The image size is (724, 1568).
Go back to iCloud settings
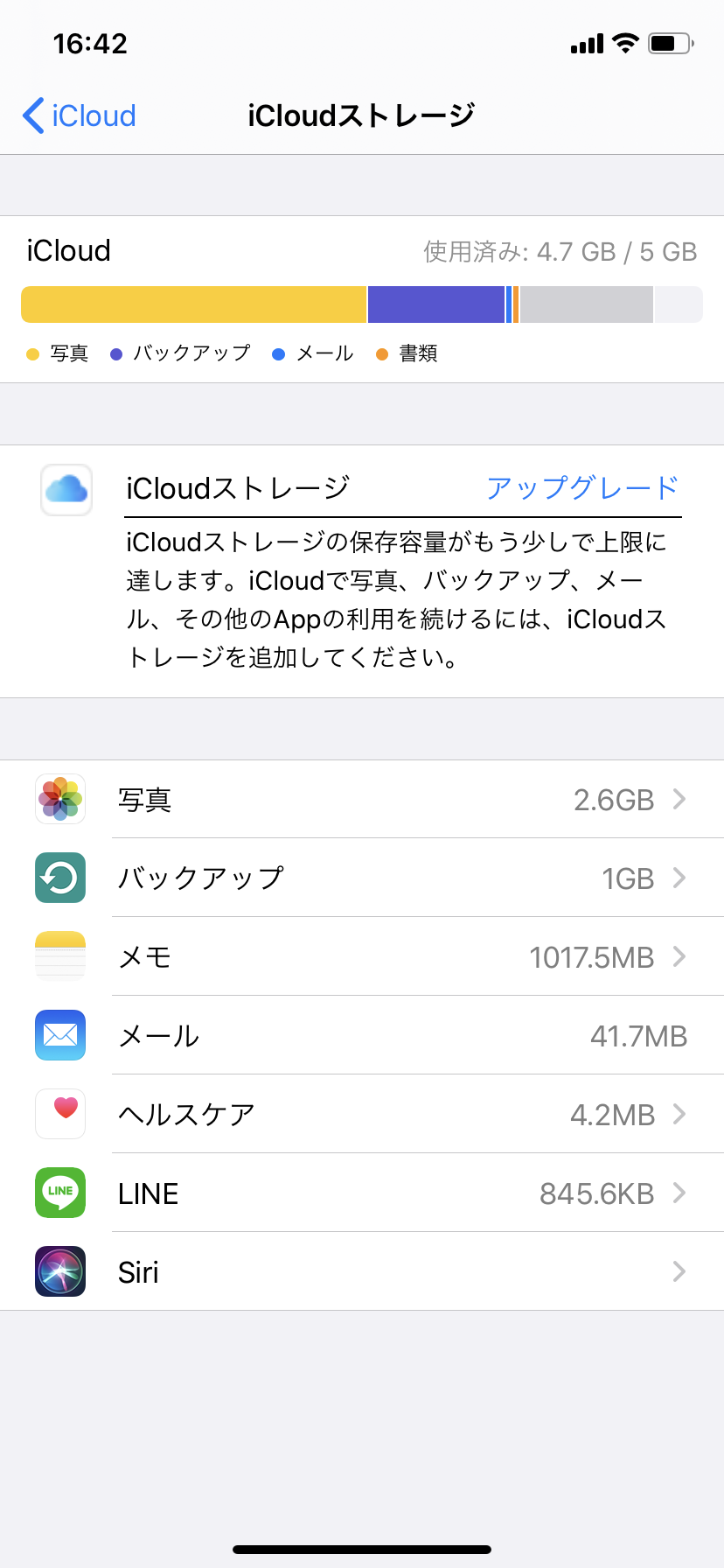[x=79, y=115]
